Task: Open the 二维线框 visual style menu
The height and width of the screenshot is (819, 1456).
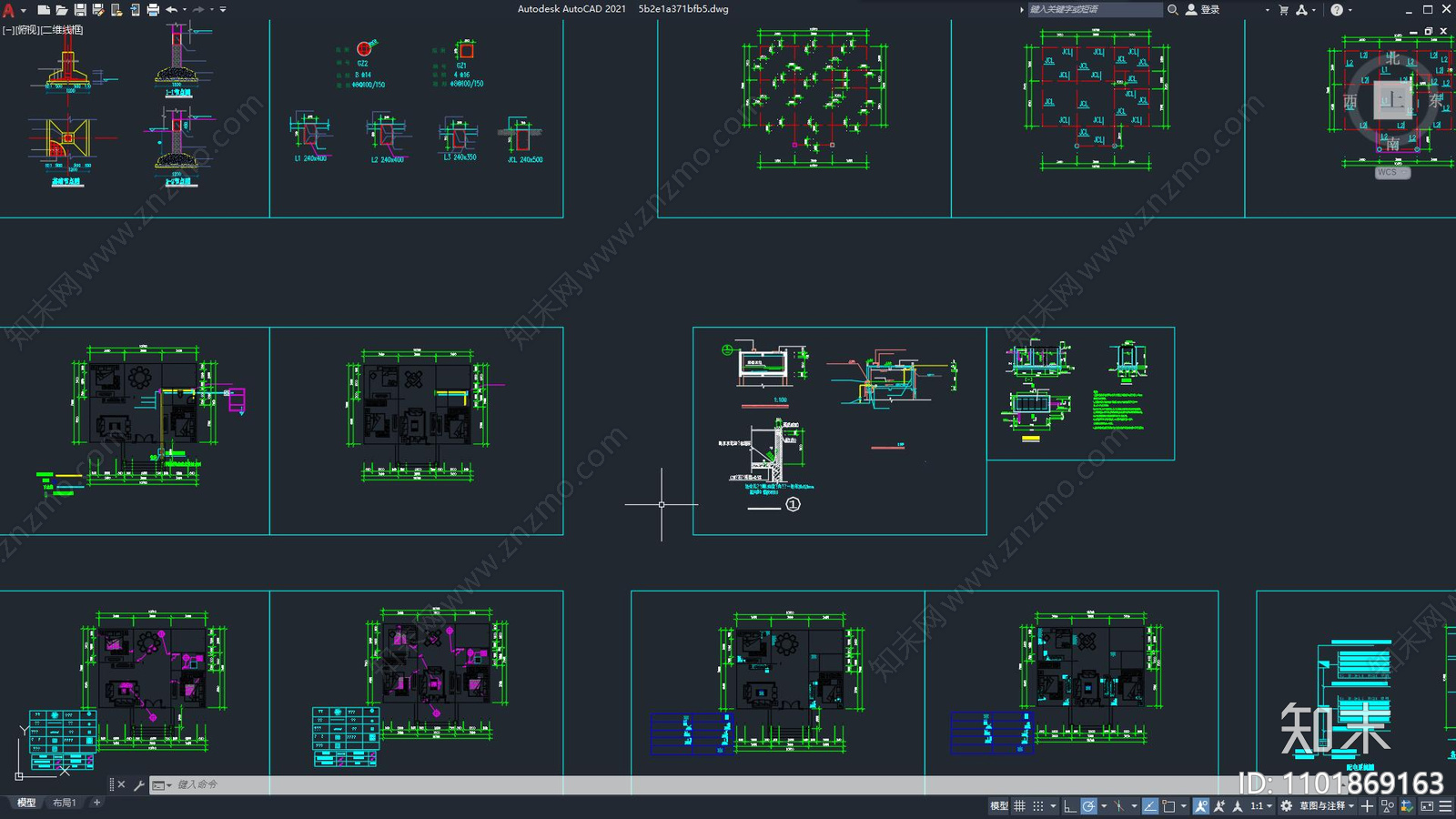Action: pyautogui.click(x=63, y=30)
